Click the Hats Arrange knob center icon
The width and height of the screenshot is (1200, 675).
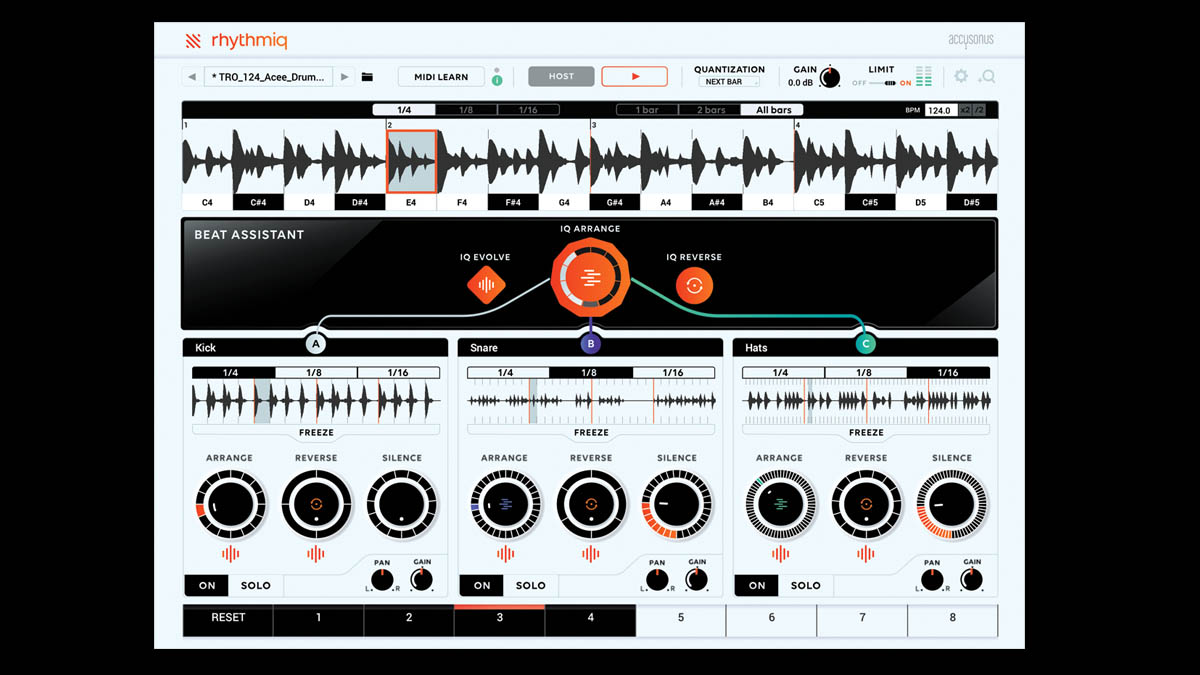[780, 504]
